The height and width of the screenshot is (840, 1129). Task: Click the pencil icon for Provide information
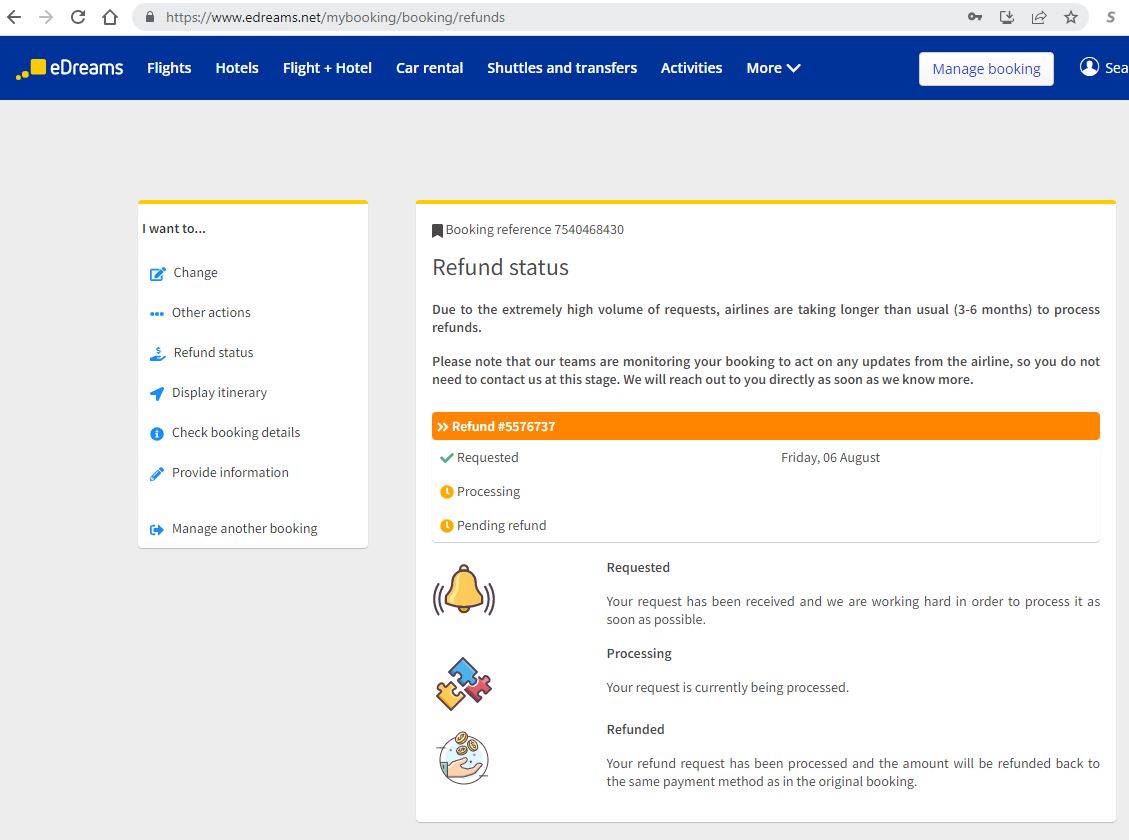157,474
